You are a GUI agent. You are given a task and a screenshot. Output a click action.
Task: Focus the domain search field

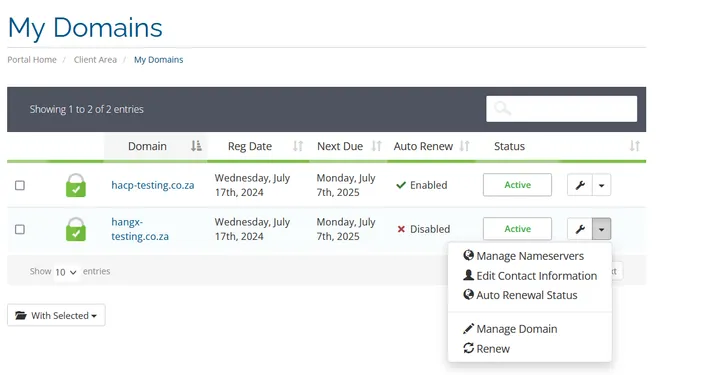561,109
